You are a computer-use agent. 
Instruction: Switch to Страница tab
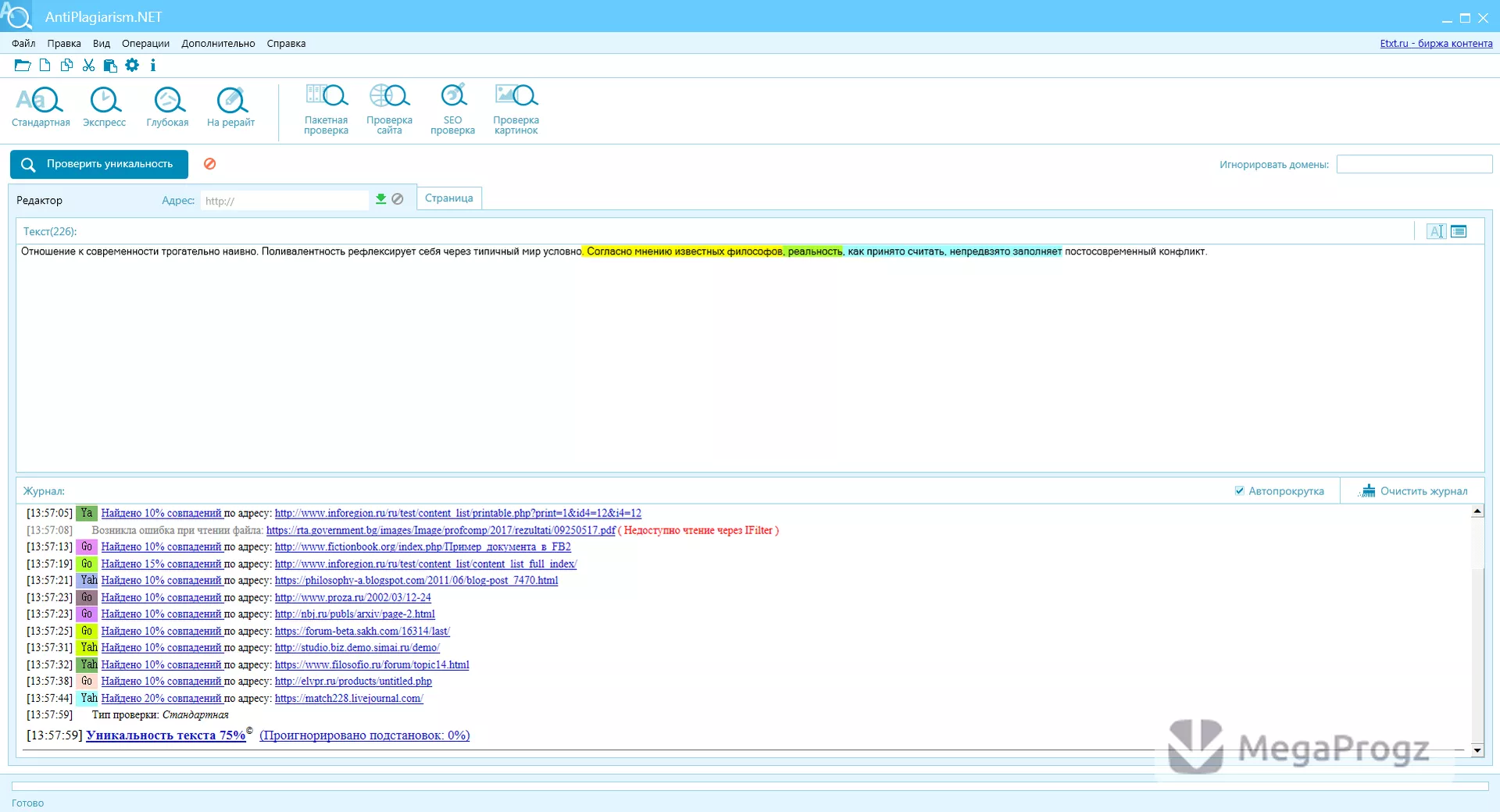449,198
